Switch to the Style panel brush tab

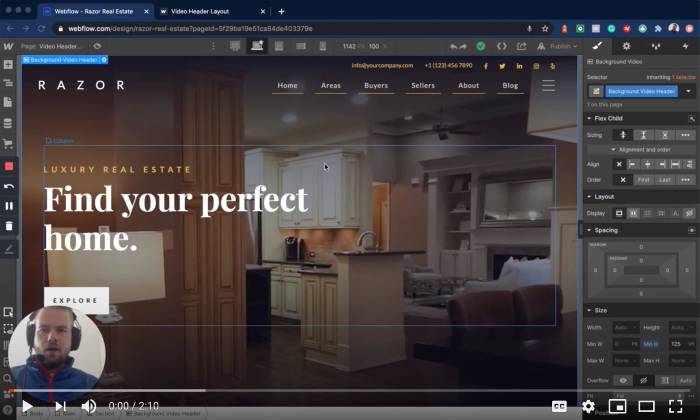click(597, 46)
